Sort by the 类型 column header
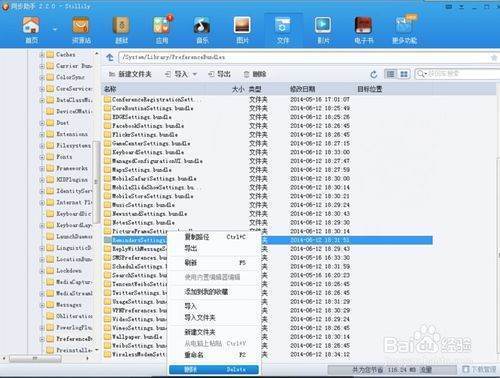The width and height of the screenshot is (500, 378). coord(255,89)
